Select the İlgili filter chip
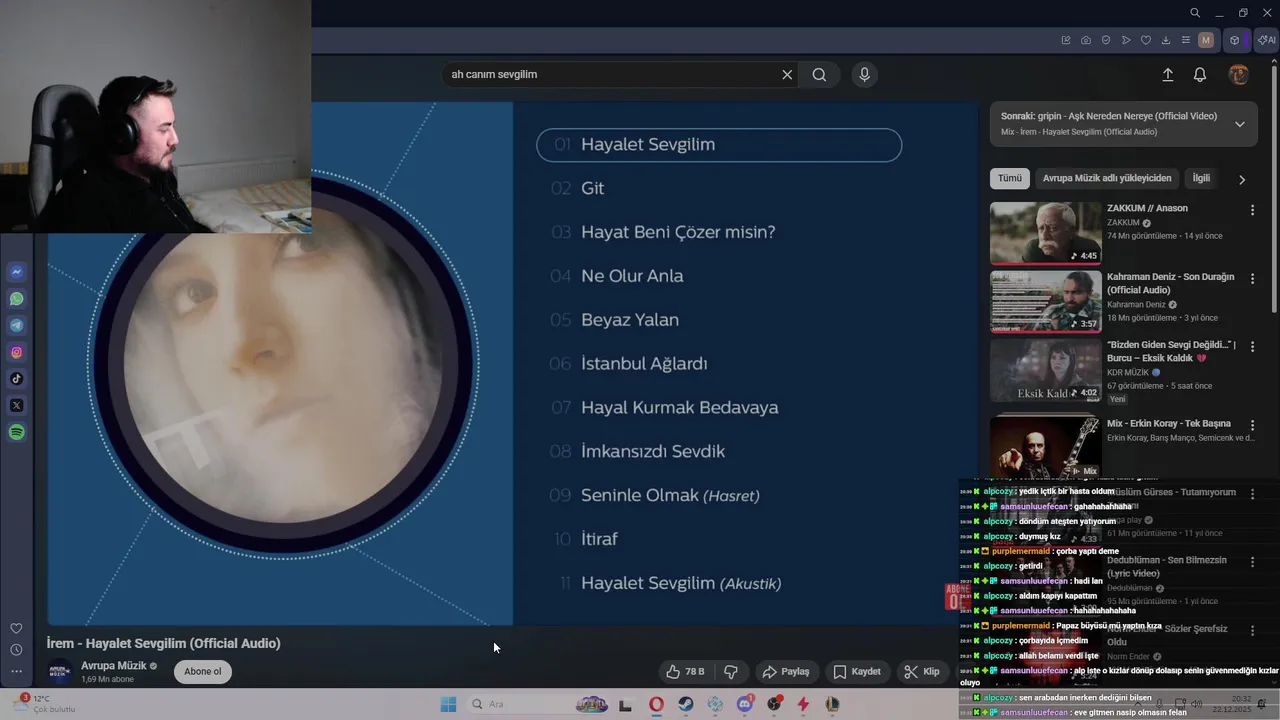The image size is (1280, 720). (1201, 178)
